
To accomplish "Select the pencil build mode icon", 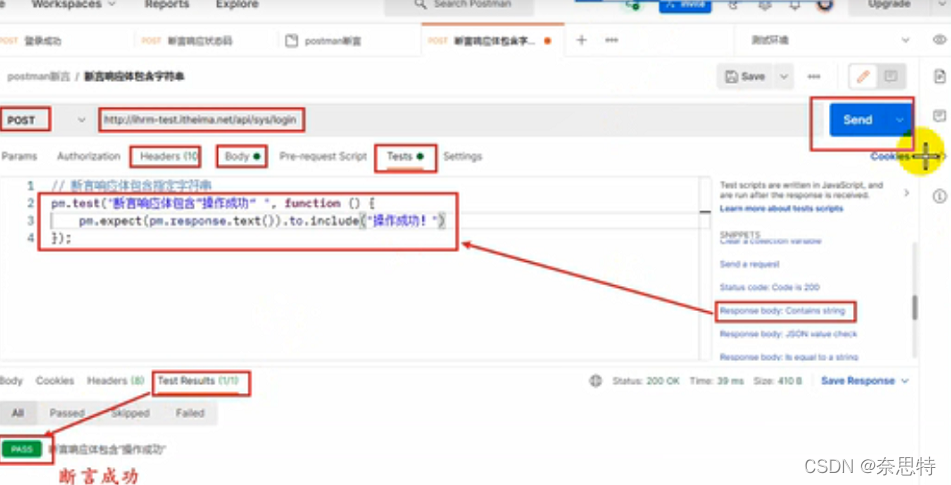I will click(x=863, y=76).
